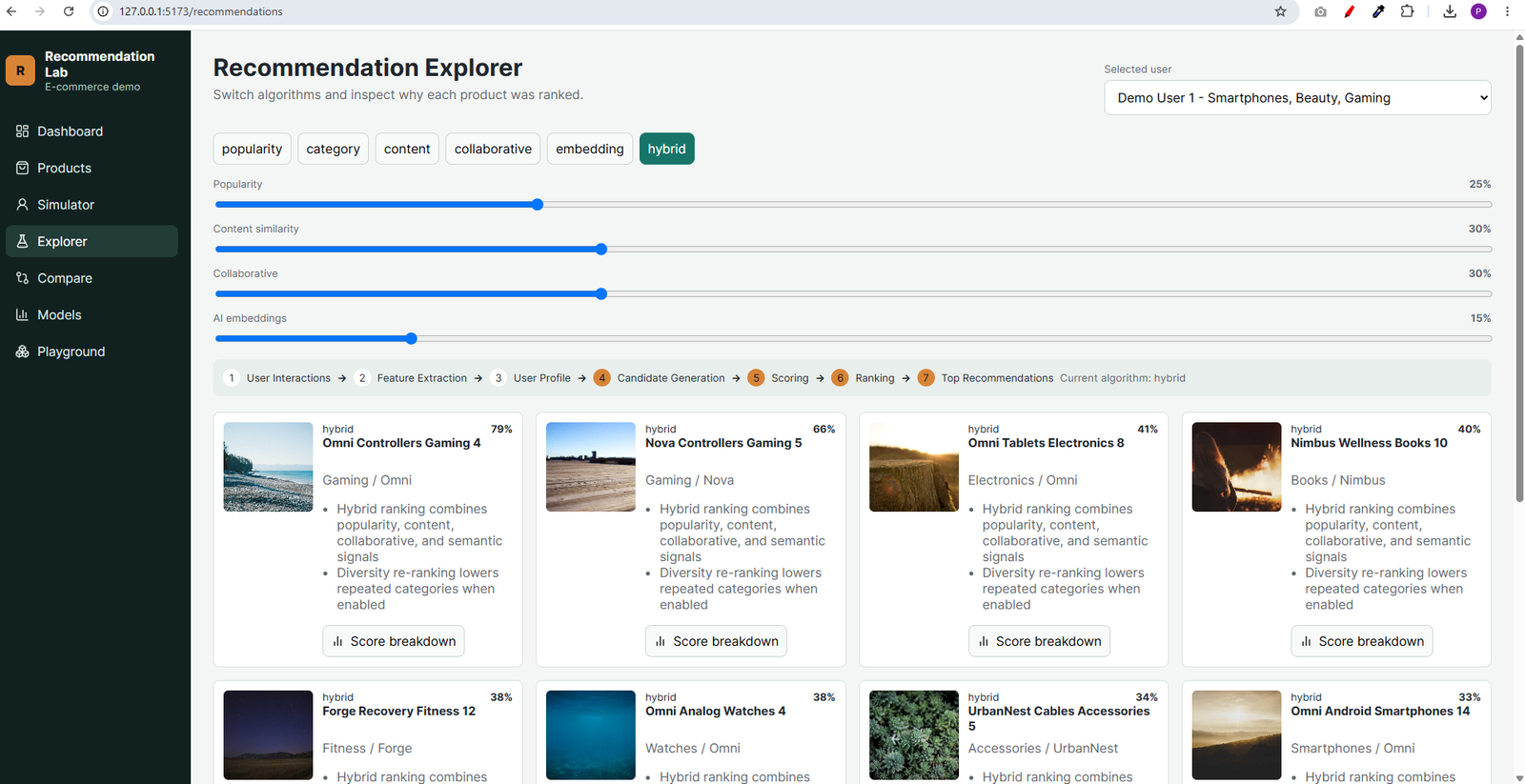Click the "Nova Controllers Gaming 5" product title
Image resolution: width=1525 pixels, height=784 pixels.
point(723,443)
